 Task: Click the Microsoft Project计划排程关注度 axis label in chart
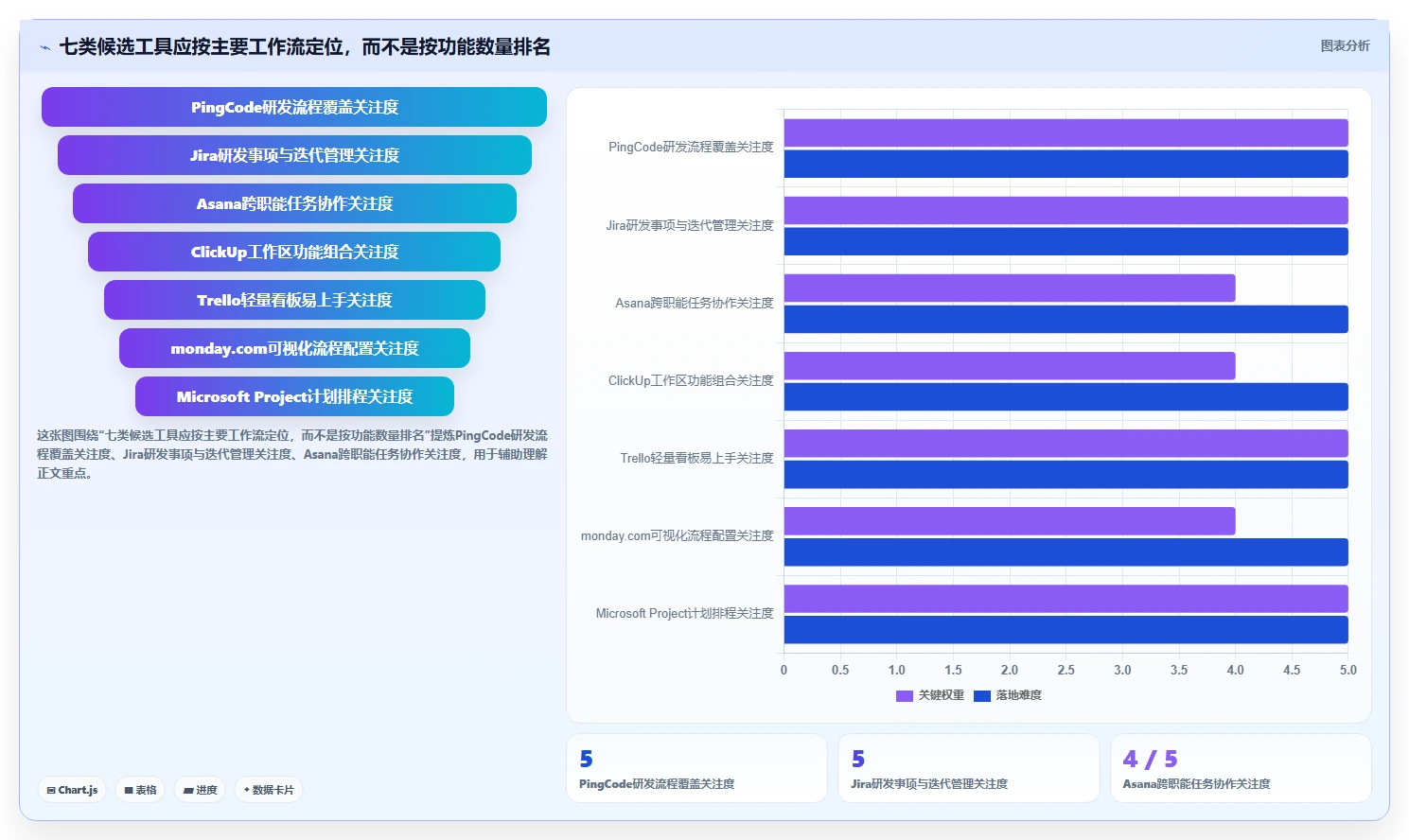[684, 613]
